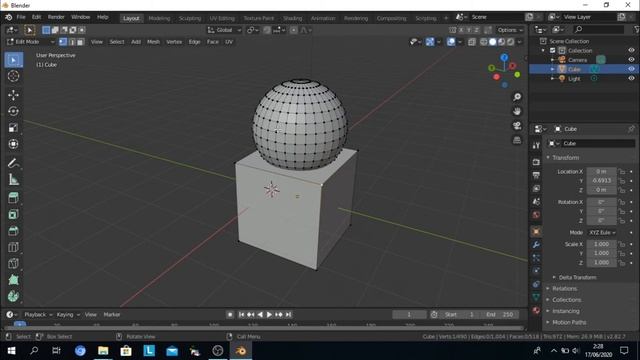The height and width of the screenshot is (360, 640).
Task: Lock the Location X value
Action: coord(622,171)
